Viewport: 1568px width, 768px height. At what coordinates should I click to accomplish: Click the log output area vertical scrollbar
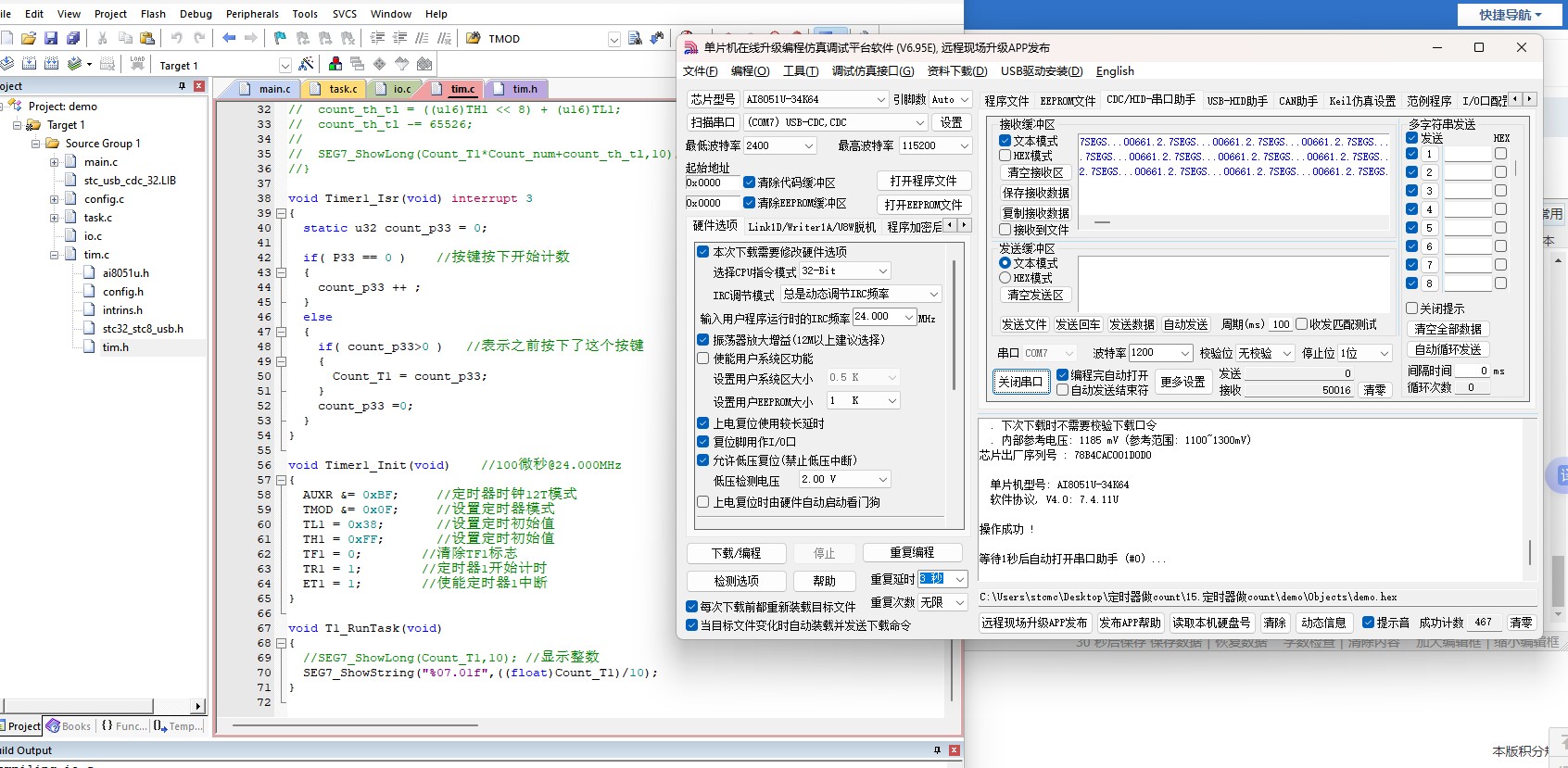click(x=1529, y=554)
